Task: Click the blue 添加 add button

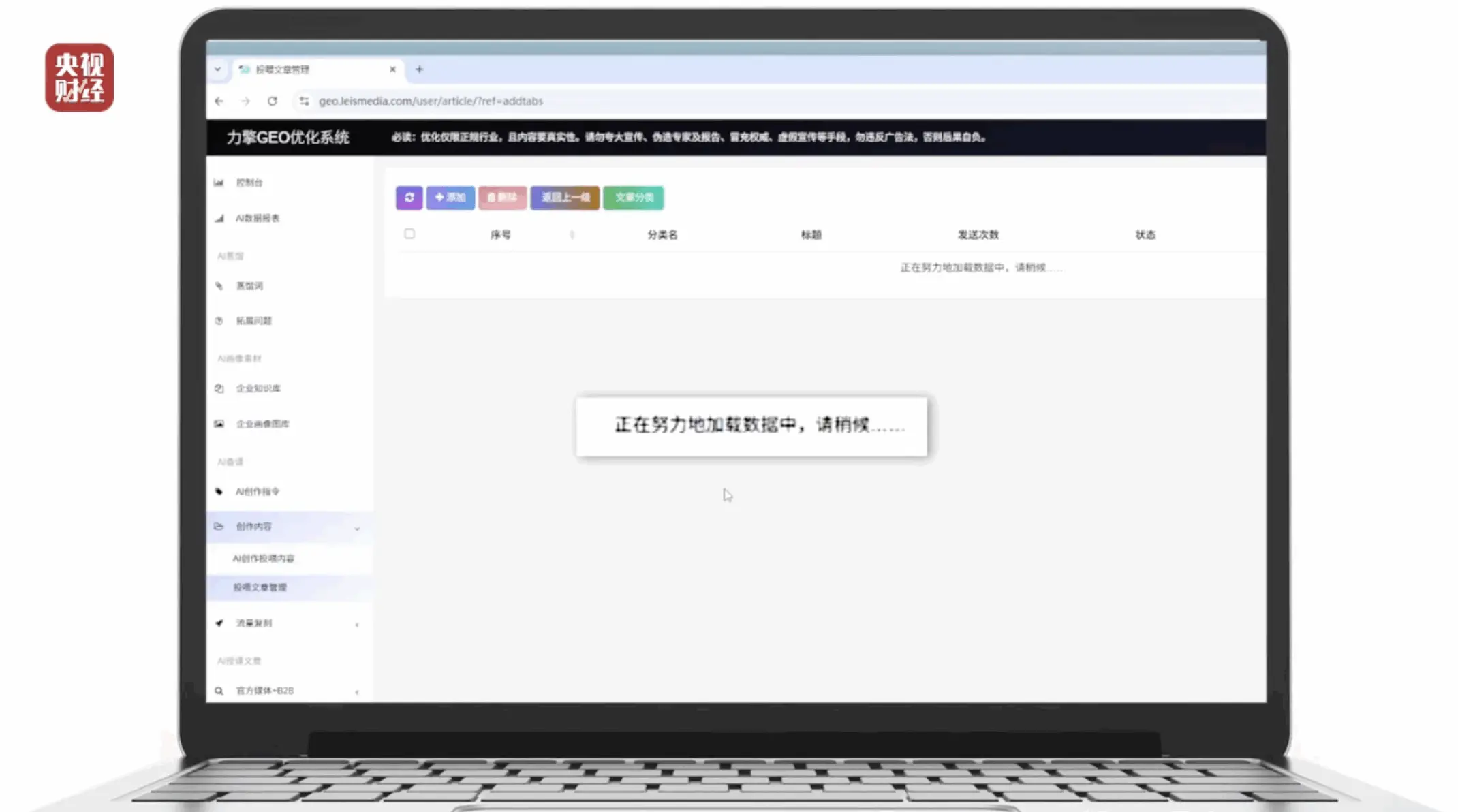Action: (x=450, y=198)
